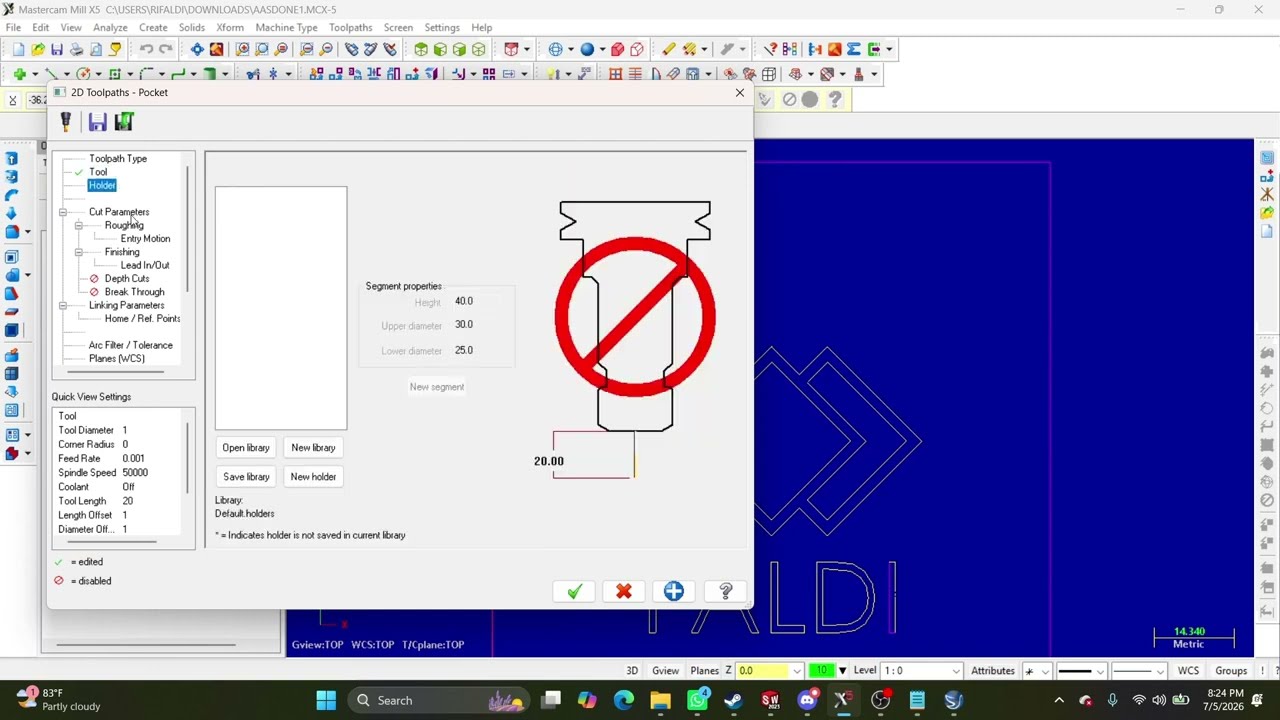
Task: Open the Level dropdown in status bar
Action: pos(956,671)
